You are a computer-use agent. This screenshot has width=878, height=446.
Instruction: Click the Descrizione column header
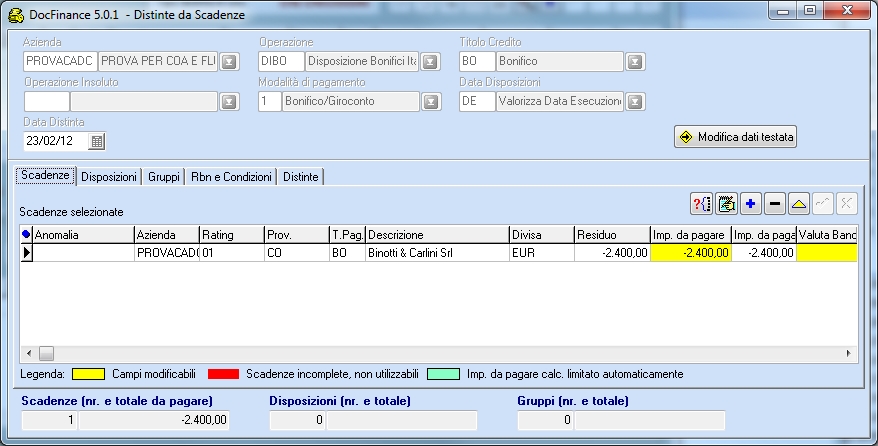tap(436, 234)
